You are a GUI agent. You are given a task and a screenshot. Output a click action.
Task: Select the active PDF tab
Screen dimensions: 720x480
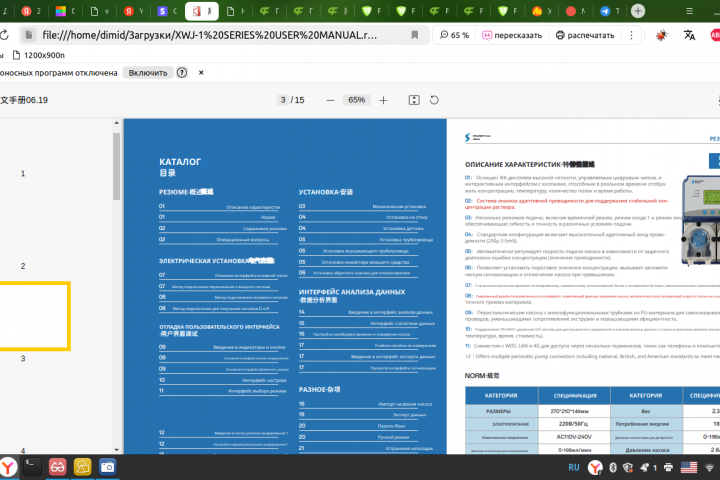[202, 11]
